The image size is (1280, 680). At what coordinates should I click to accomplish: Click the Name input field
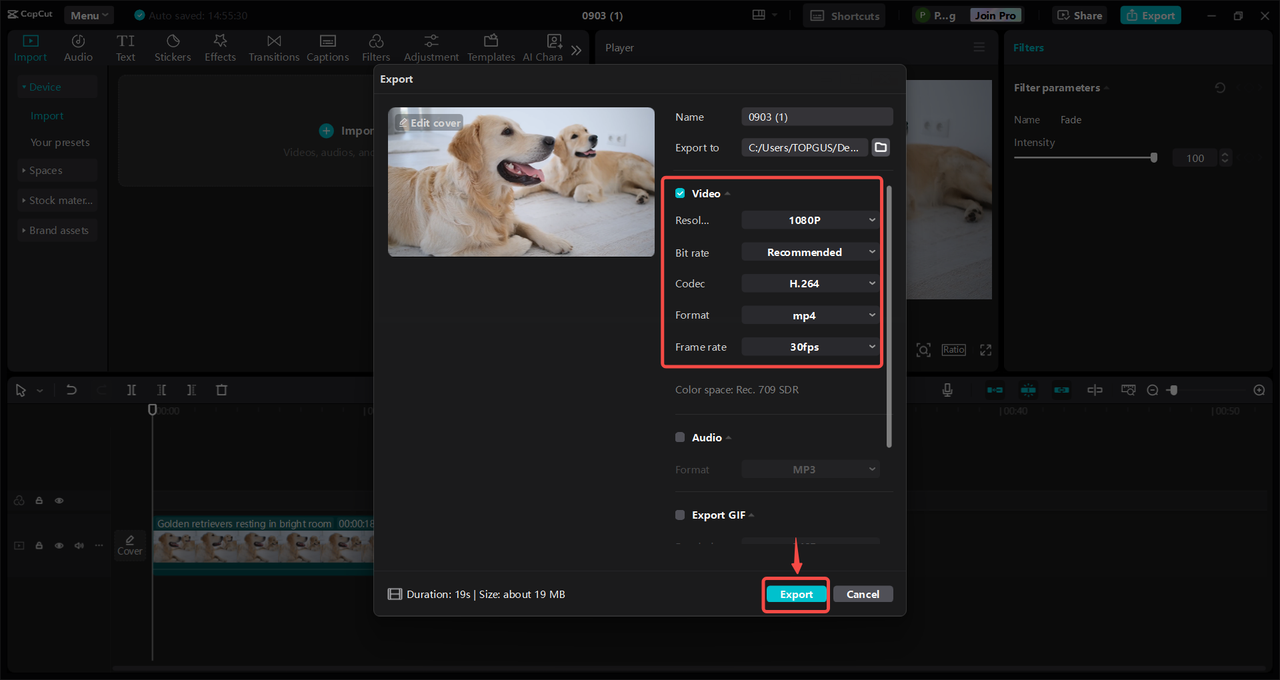[816, 117]
